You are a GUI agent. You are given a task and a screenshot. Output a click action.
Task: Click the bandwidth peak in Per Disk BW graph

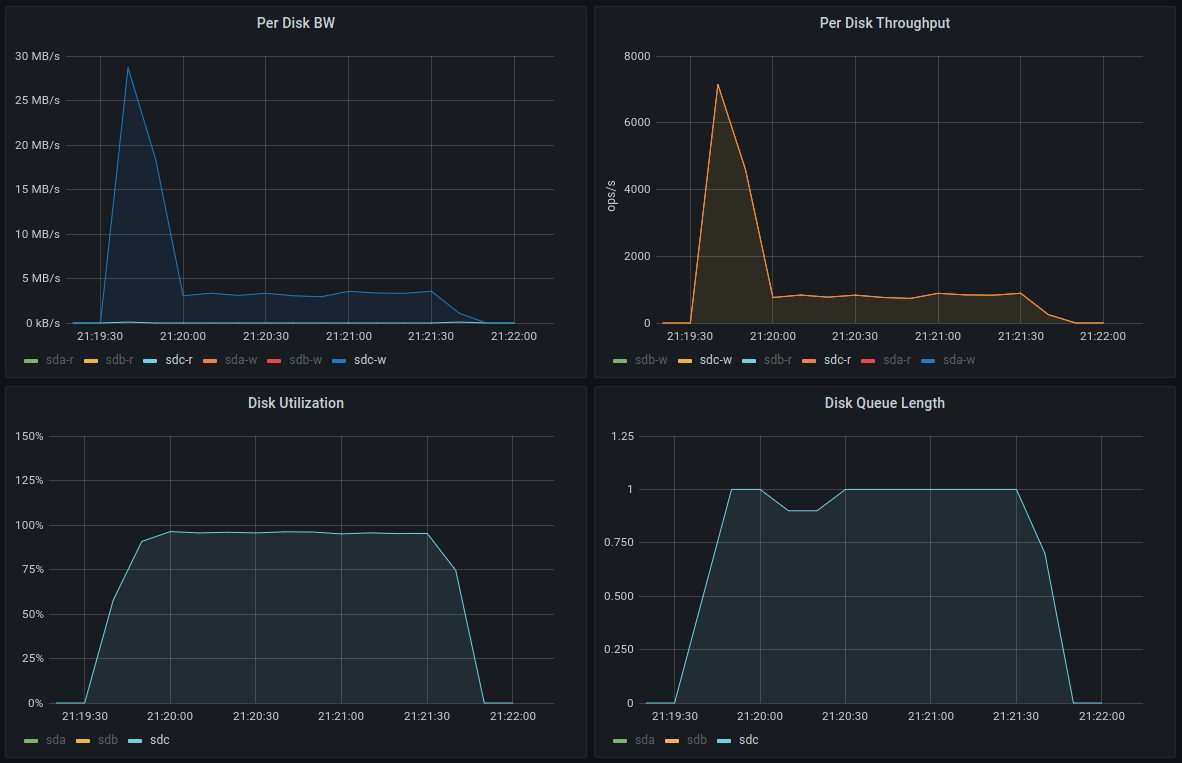(x=127, y=67)
